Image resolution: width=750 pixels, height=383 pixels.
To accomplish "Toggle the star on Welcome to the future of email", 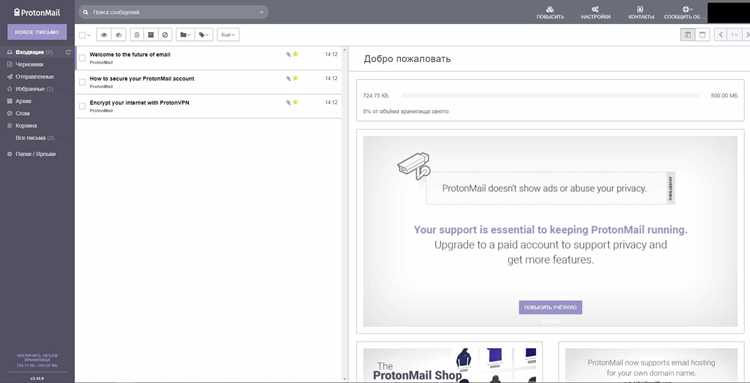I will (296, 54).
